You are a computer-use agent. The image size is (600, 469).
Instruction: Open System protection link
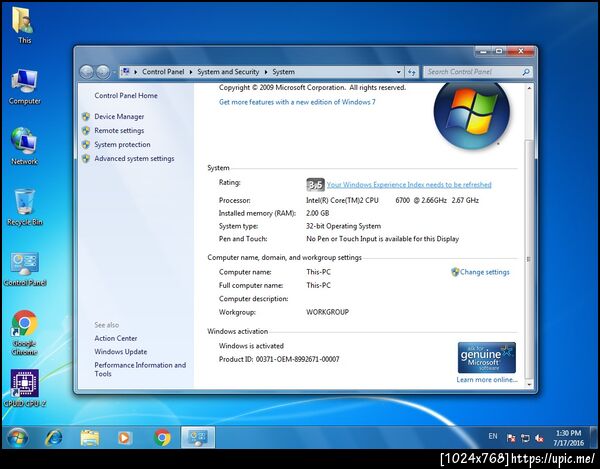122,144
